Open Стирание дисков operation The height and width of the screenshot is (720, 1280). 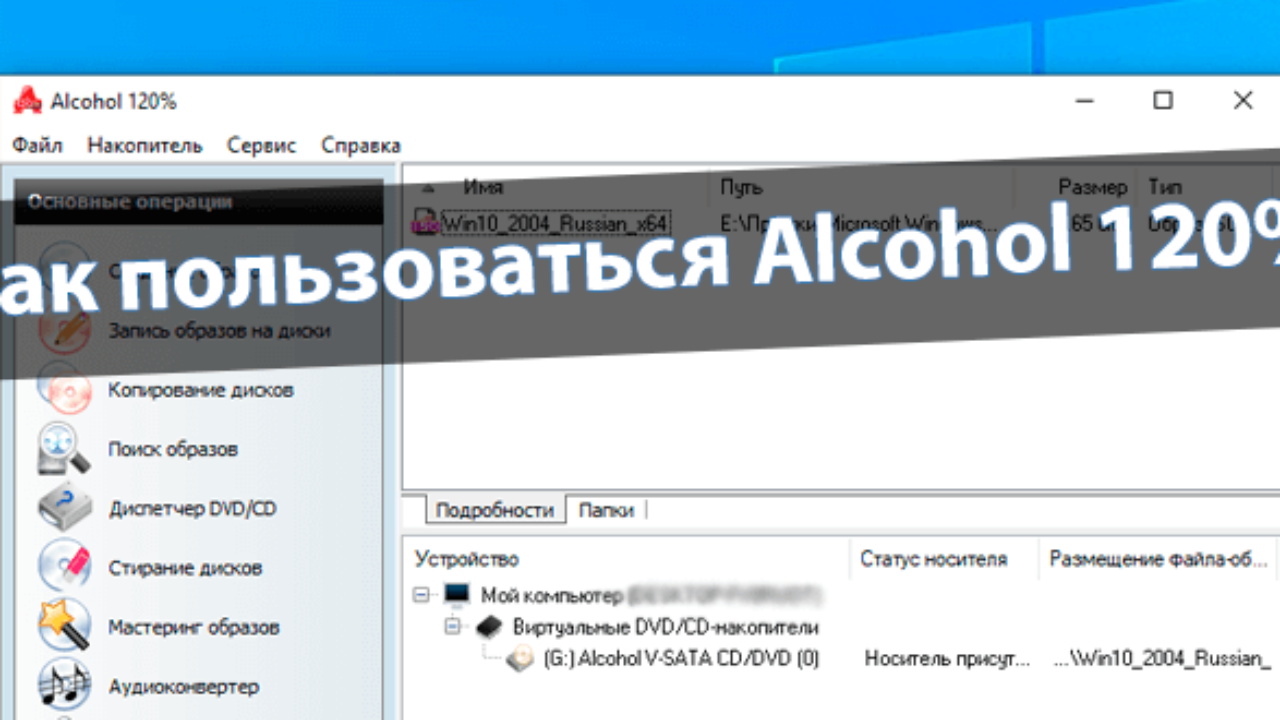coord(185,567)
